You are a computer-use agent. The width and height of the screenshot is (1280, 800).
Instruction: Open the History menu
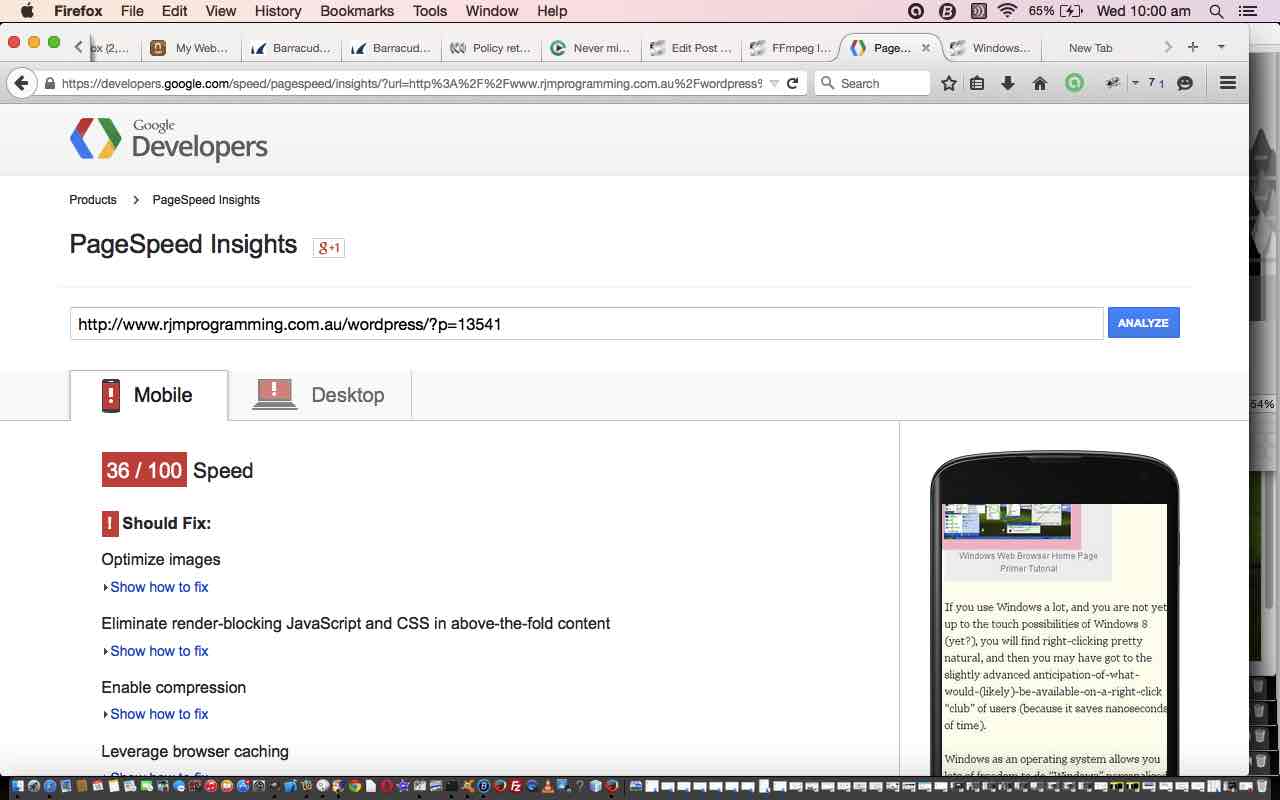[278, 11]
